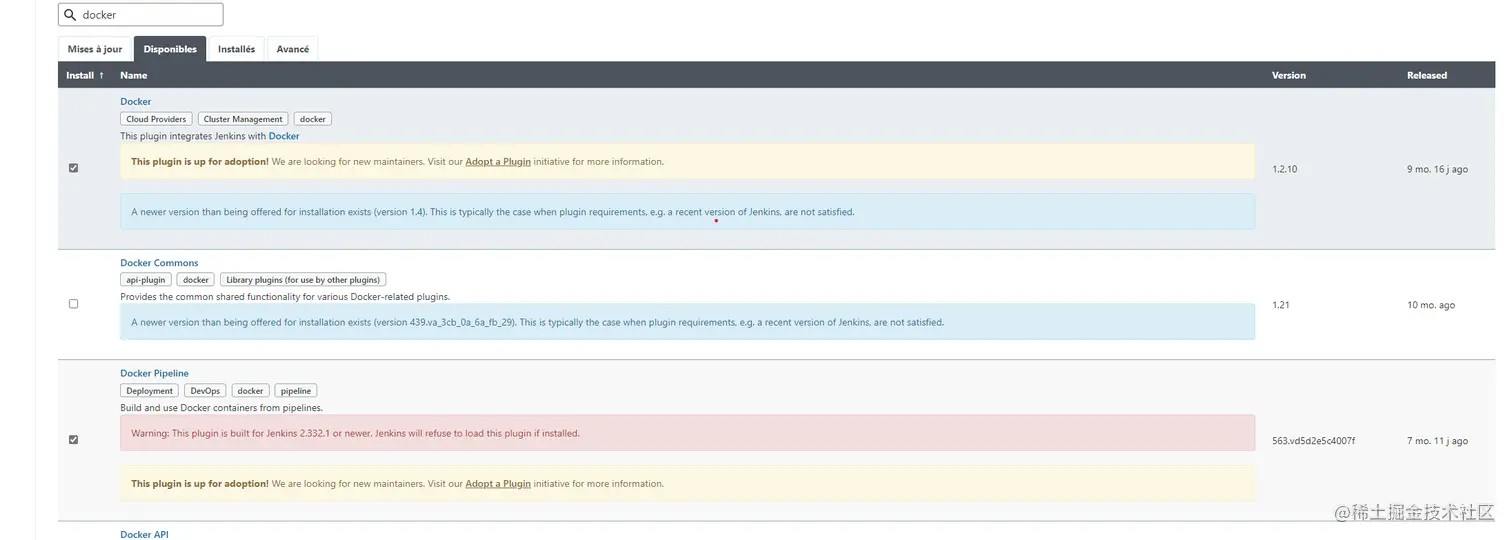Screen dimensions: 1512x540
Task: Sort by the Released column header
Action: tap(1427, 75)
